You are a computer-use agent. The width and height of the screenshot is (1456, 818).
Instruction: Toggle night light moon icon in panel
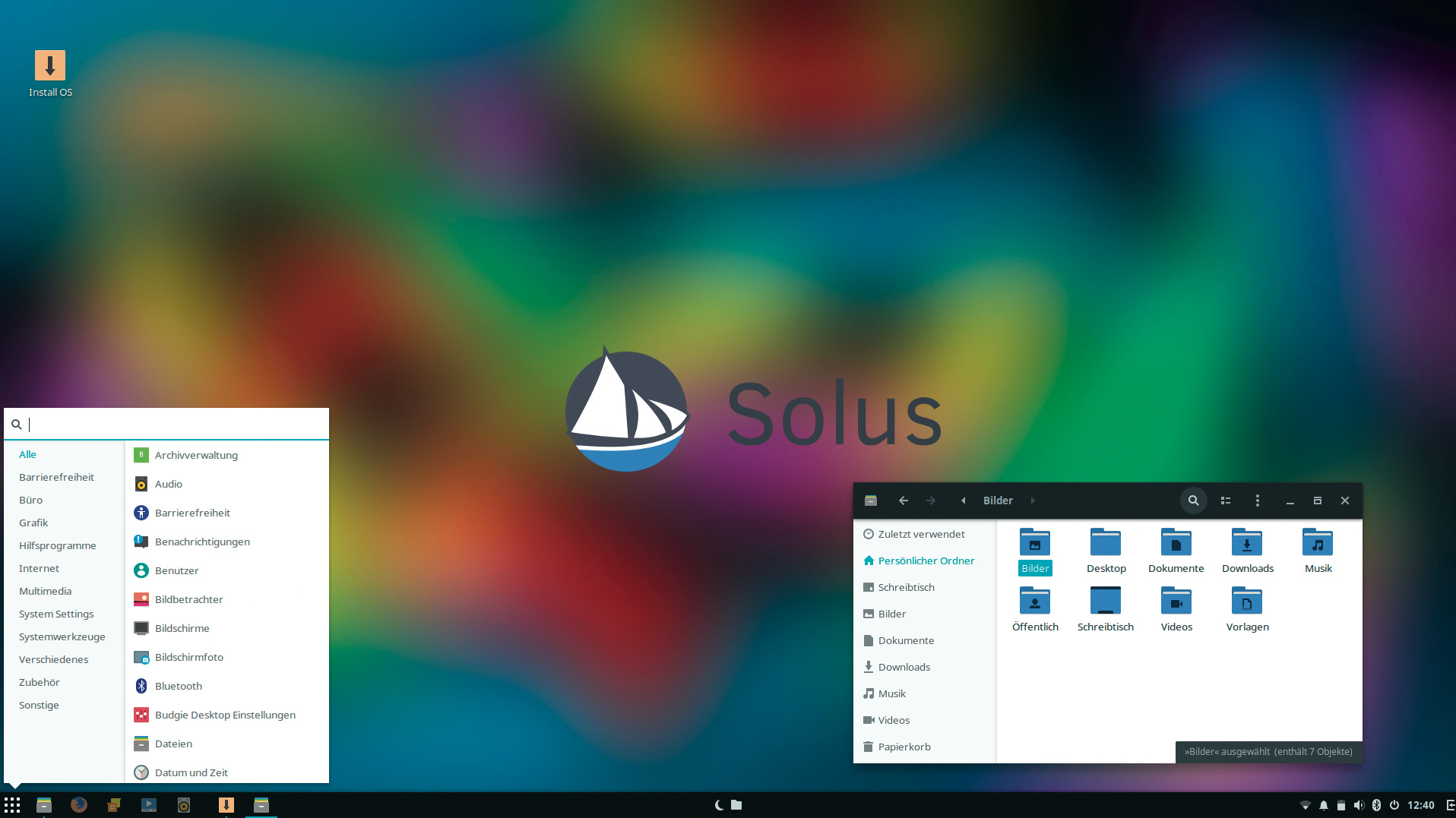coord(719,805)
